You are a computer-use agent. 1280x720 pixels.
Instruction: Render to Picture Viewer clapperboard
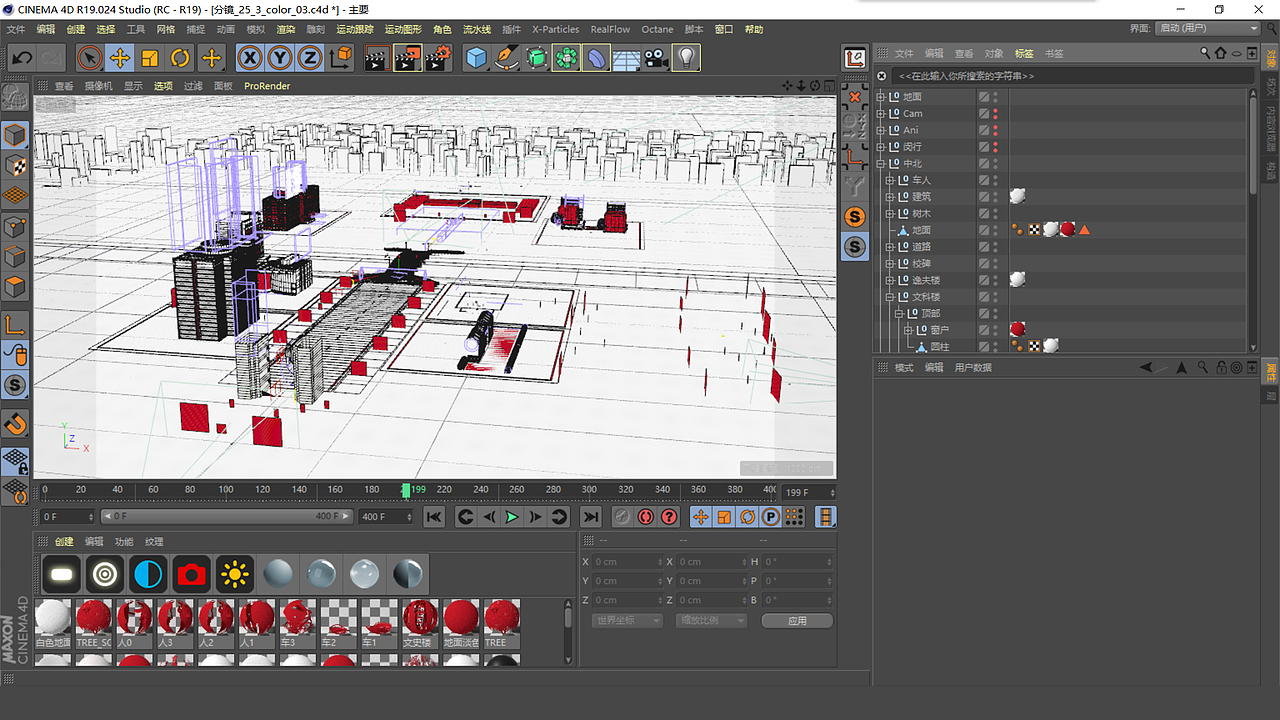(407, 58)
